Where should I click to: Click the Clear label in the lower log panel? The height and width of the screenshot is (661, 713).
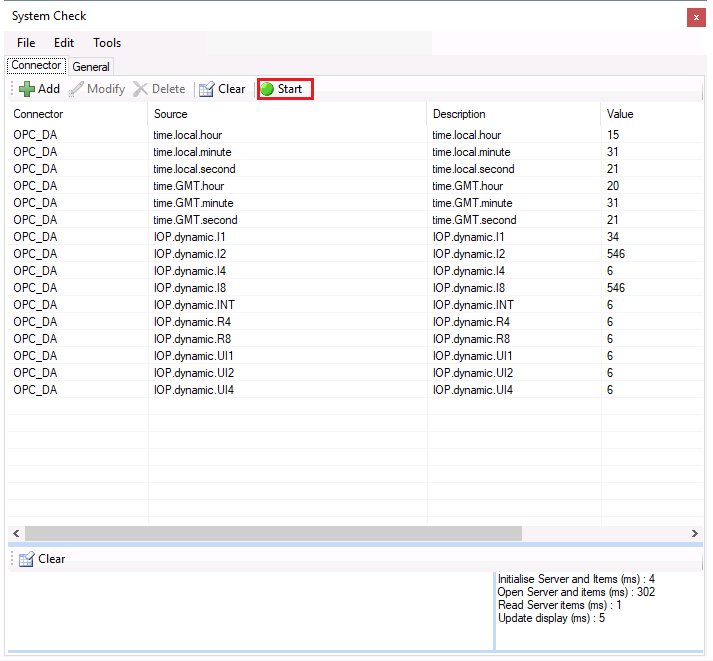tap(51, 559)
